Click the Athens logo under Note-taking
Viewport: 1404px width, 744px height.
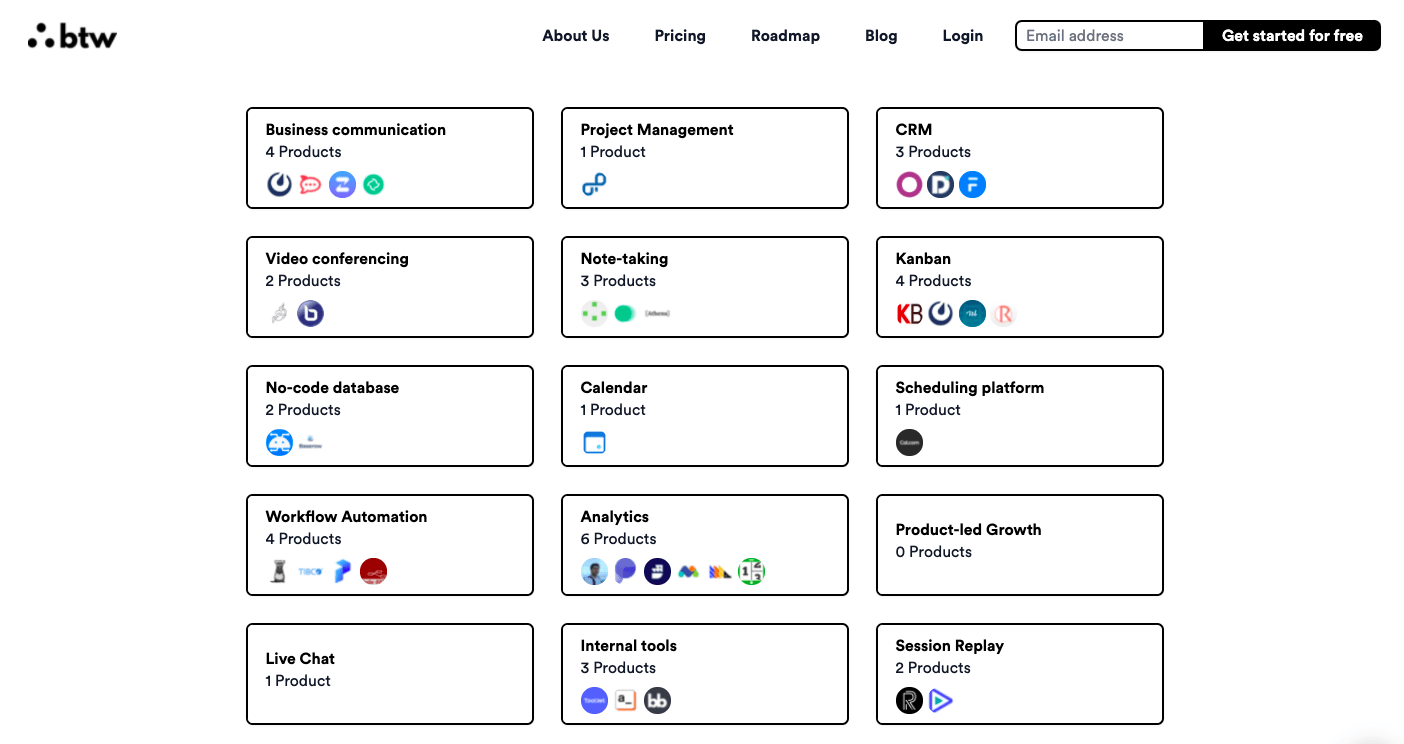point(657,314)
